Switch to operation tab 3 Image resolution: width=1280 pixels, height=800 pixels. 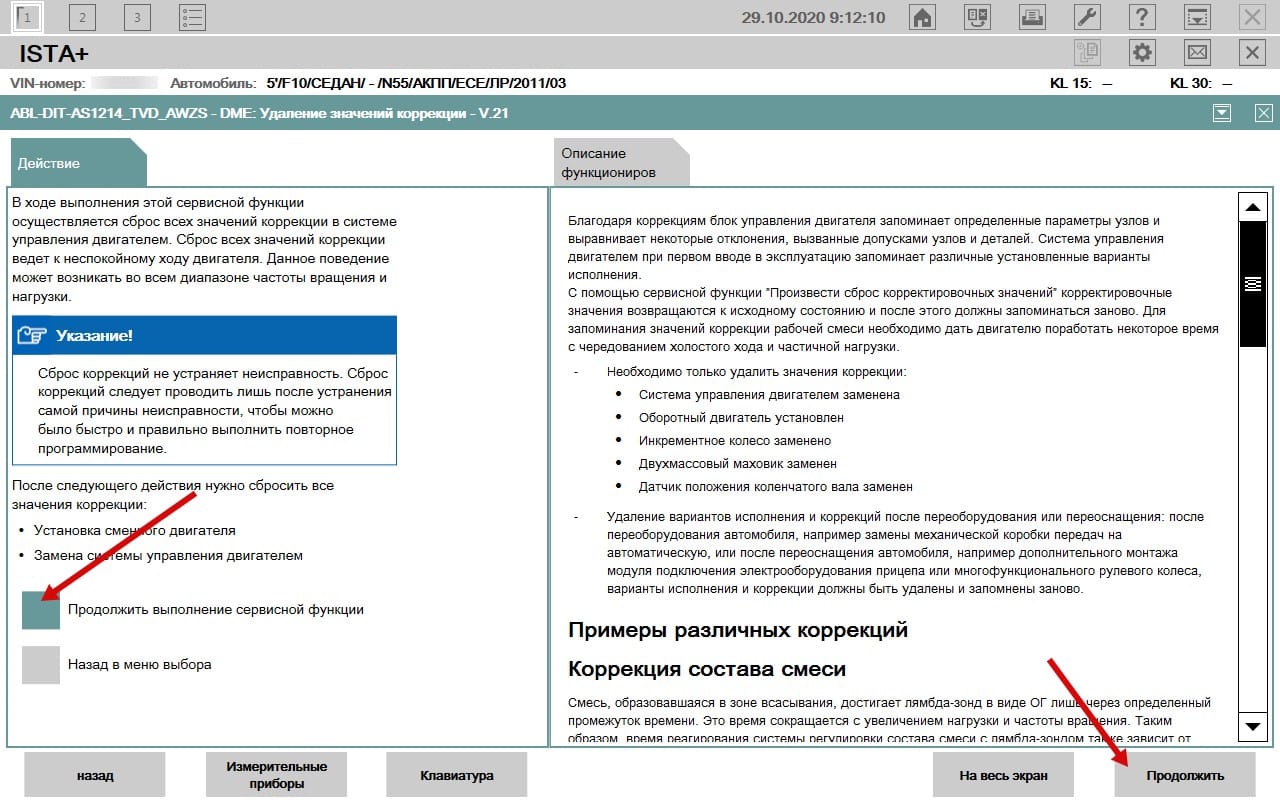(x=137, y=17)
